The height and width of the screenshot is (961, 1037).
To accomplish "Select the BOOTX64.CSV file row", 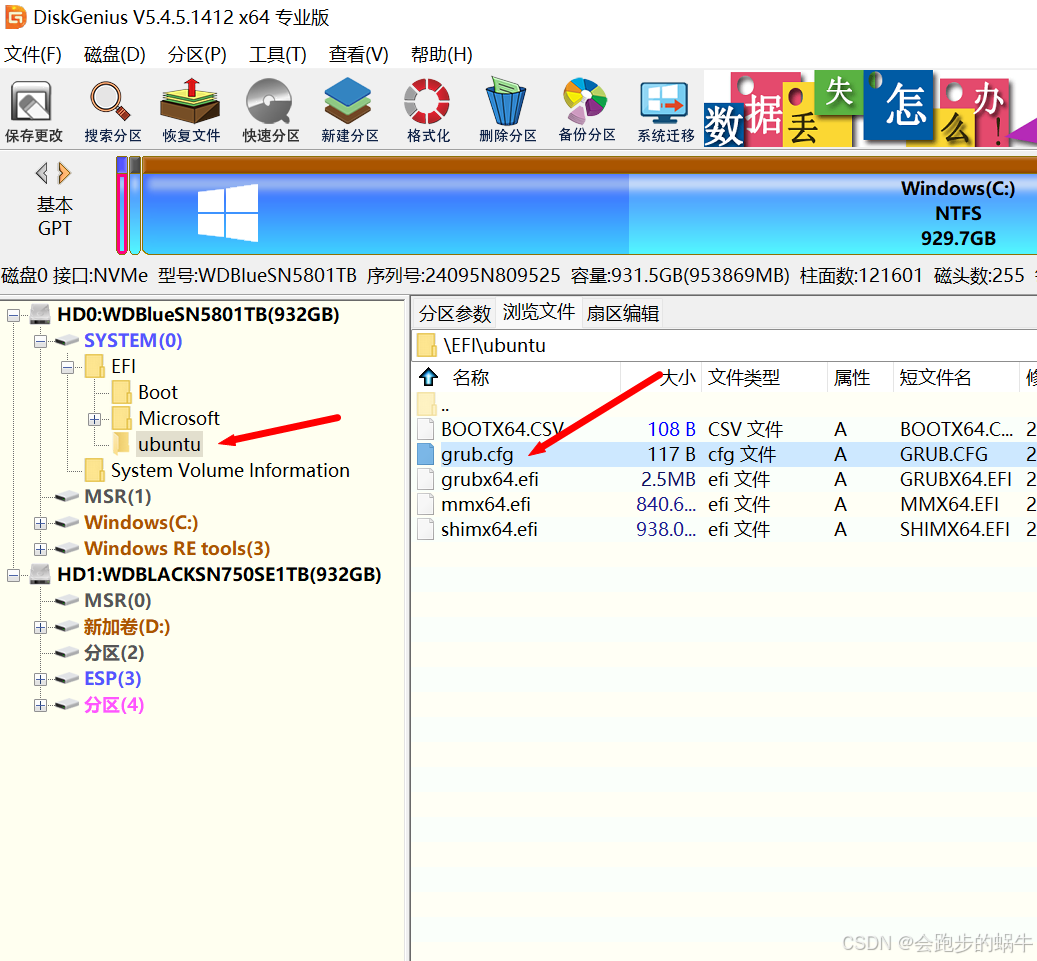I will coord(724,429).
